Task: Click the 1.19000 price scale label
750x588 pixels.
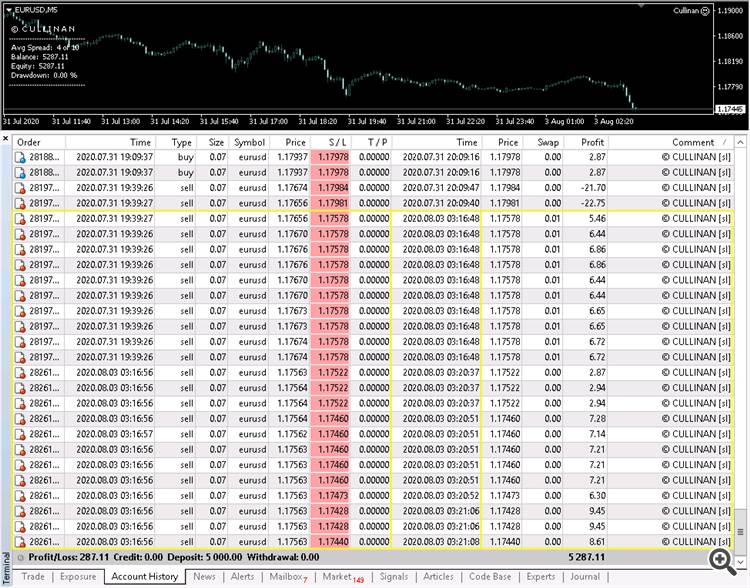Action: [x=732, y=11]
